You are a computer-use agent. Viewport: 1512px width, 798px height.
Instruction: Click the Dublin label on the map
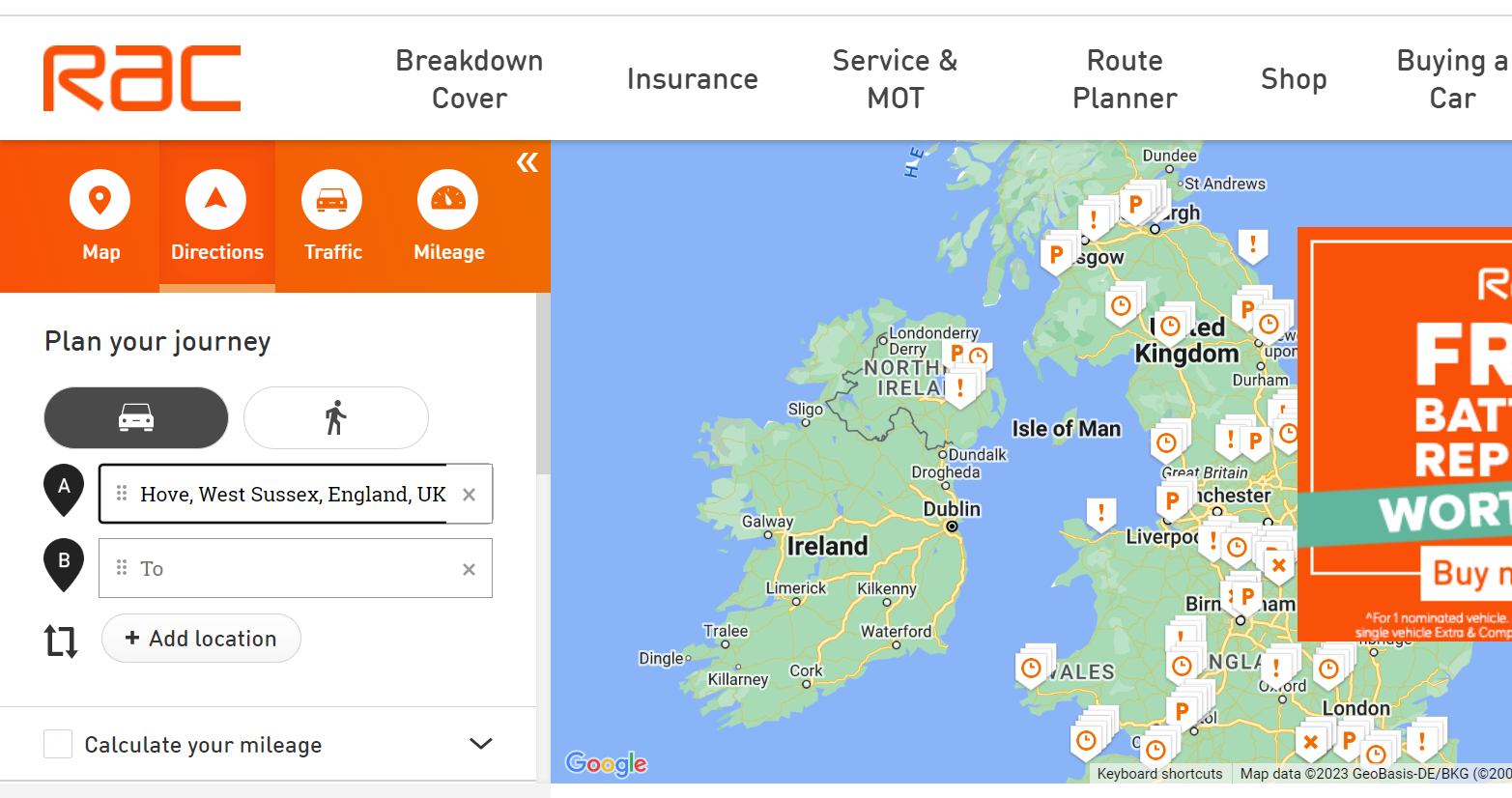click(x=952, y=509)
